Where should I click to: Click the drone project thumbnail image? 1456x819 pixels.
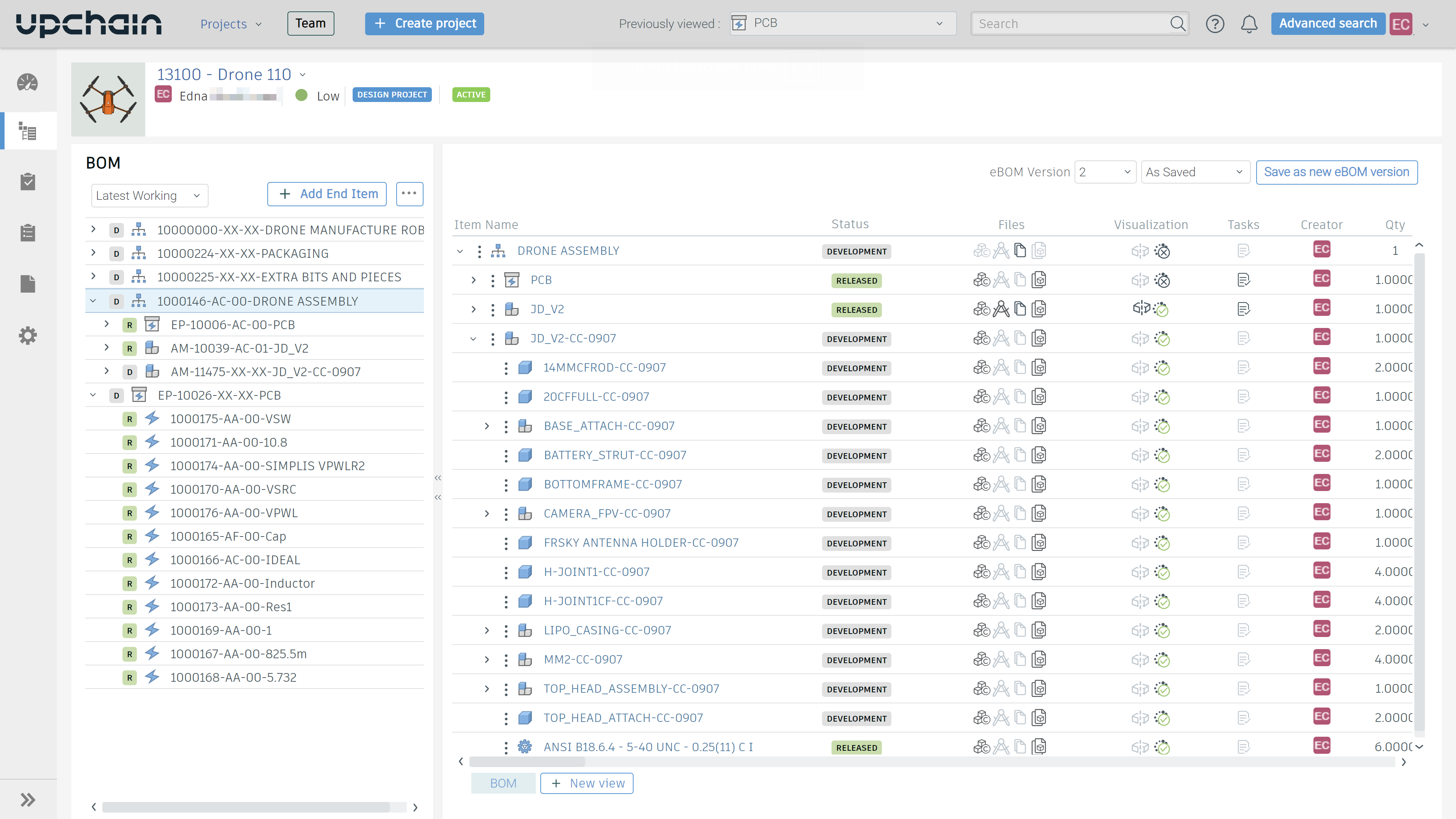click(108, 99)
